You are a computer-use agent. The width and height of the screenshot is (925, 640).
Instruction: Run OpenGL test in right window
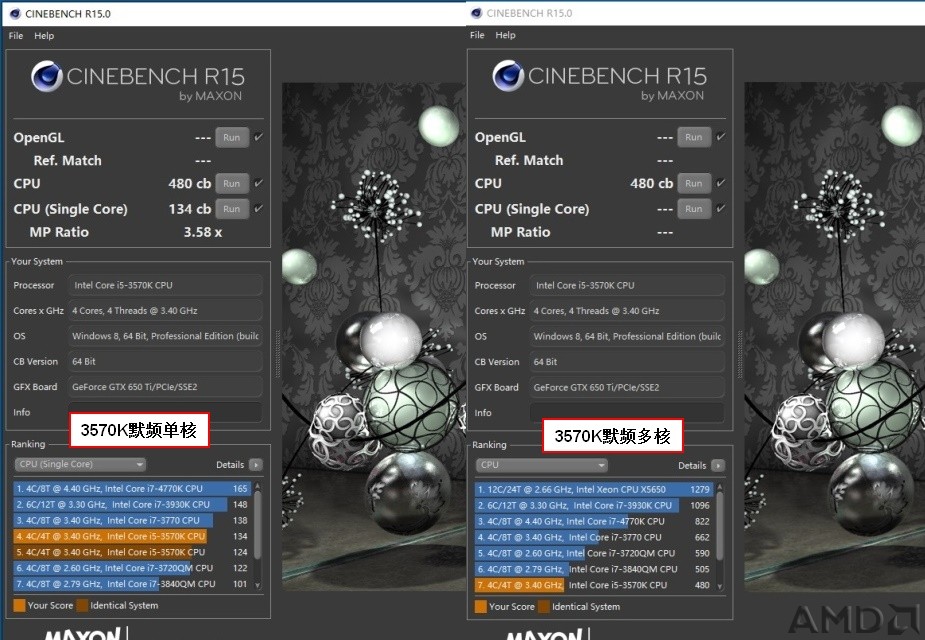pyautogui.click(x=694, y=137)
